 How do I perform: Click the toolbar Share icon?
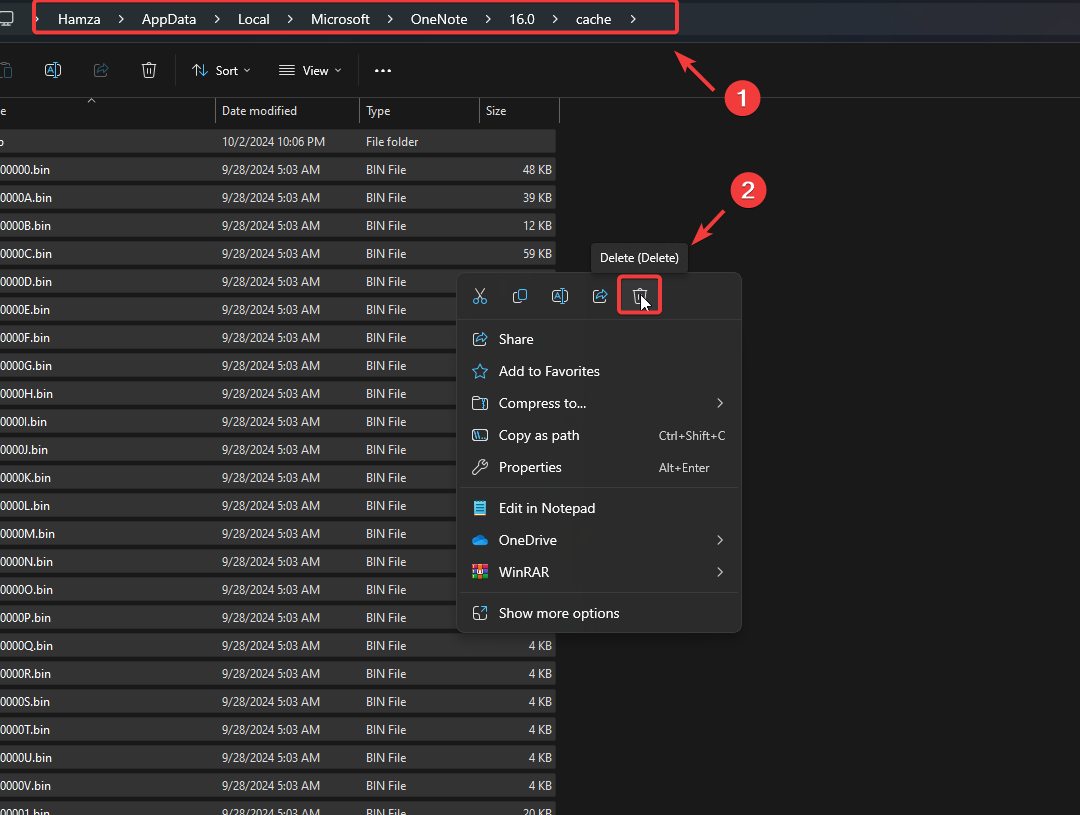(101, 70)
